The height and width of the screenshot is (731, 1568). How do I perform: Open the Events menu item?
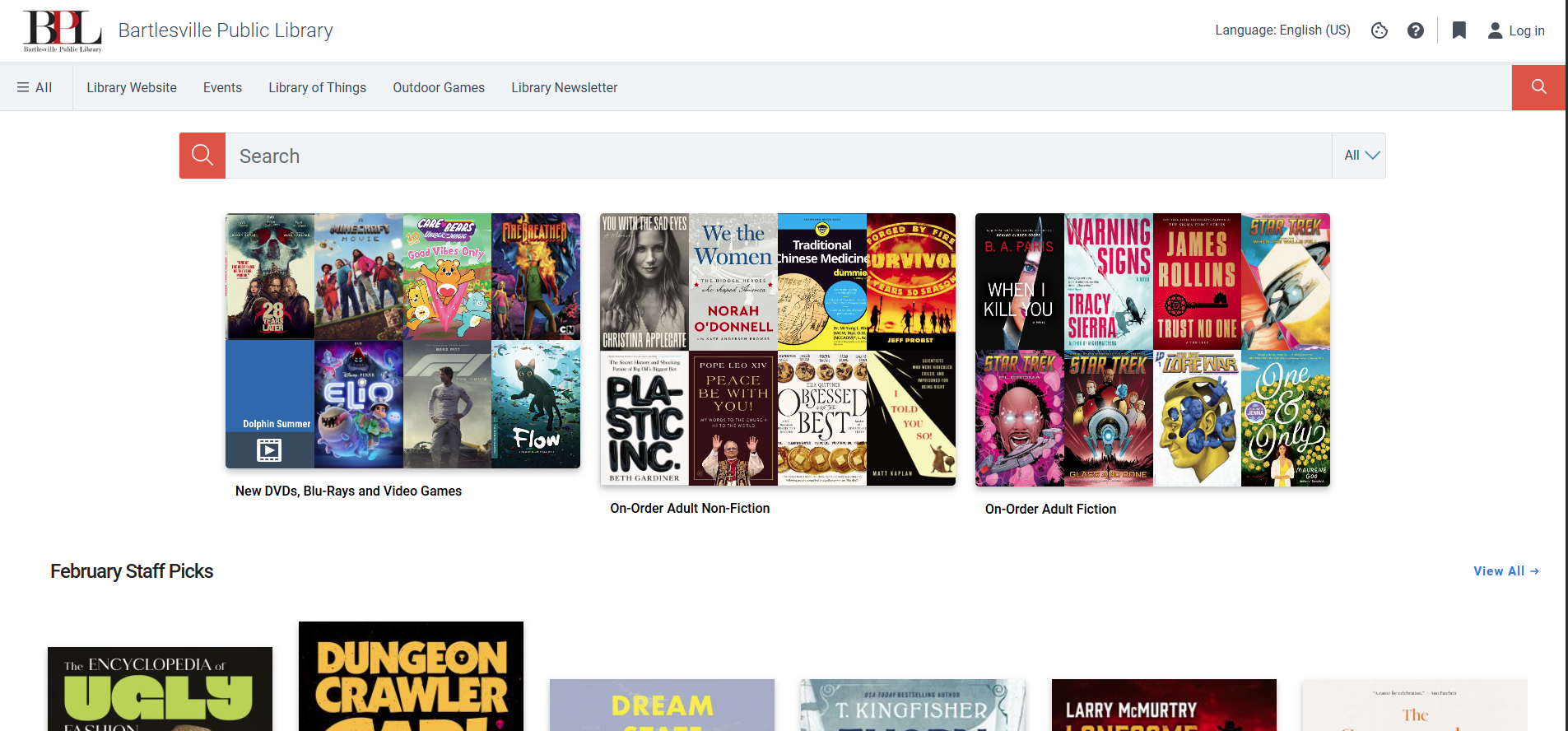(x=222, y=87)
